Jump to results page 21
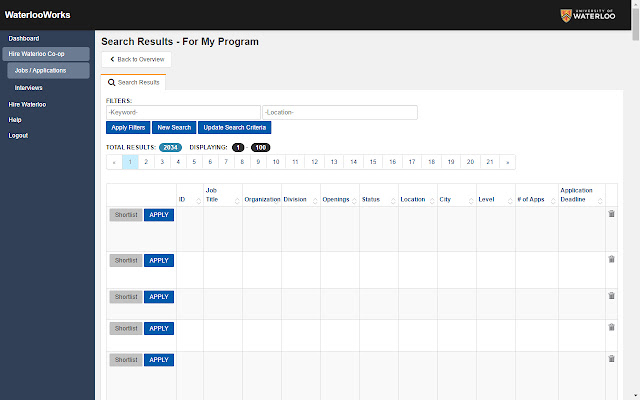640x400 pixels. click(490, 162)
